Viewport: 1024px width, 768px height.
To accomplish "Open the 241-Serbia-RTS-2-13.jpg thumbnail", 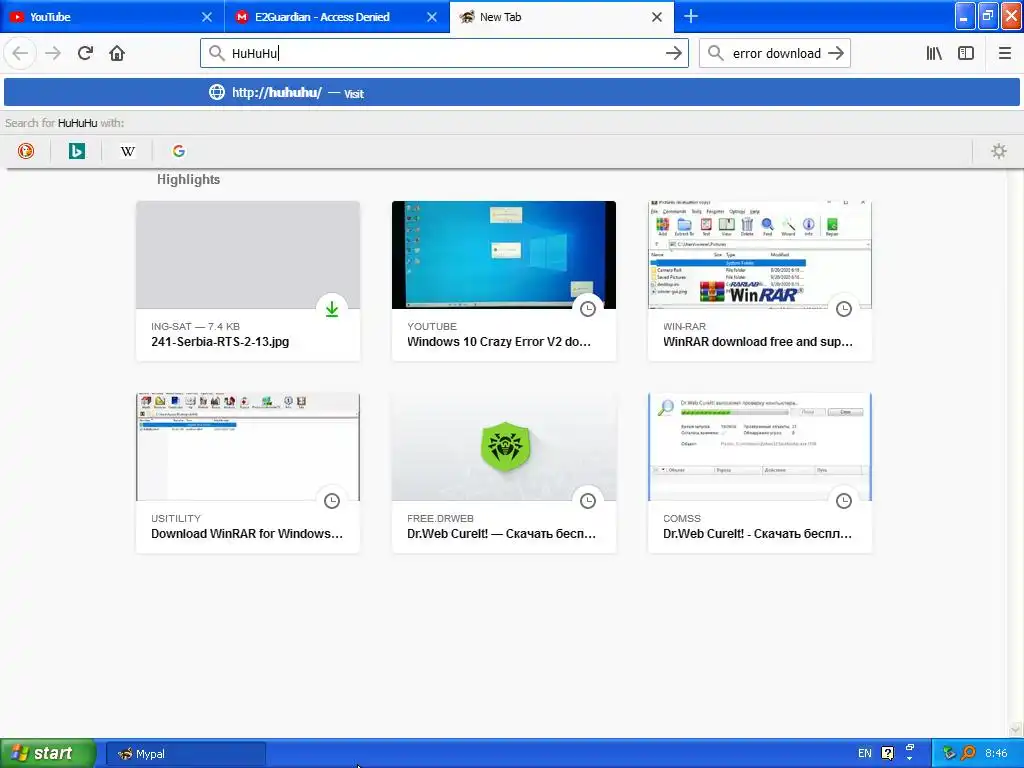I will [248, 255].
